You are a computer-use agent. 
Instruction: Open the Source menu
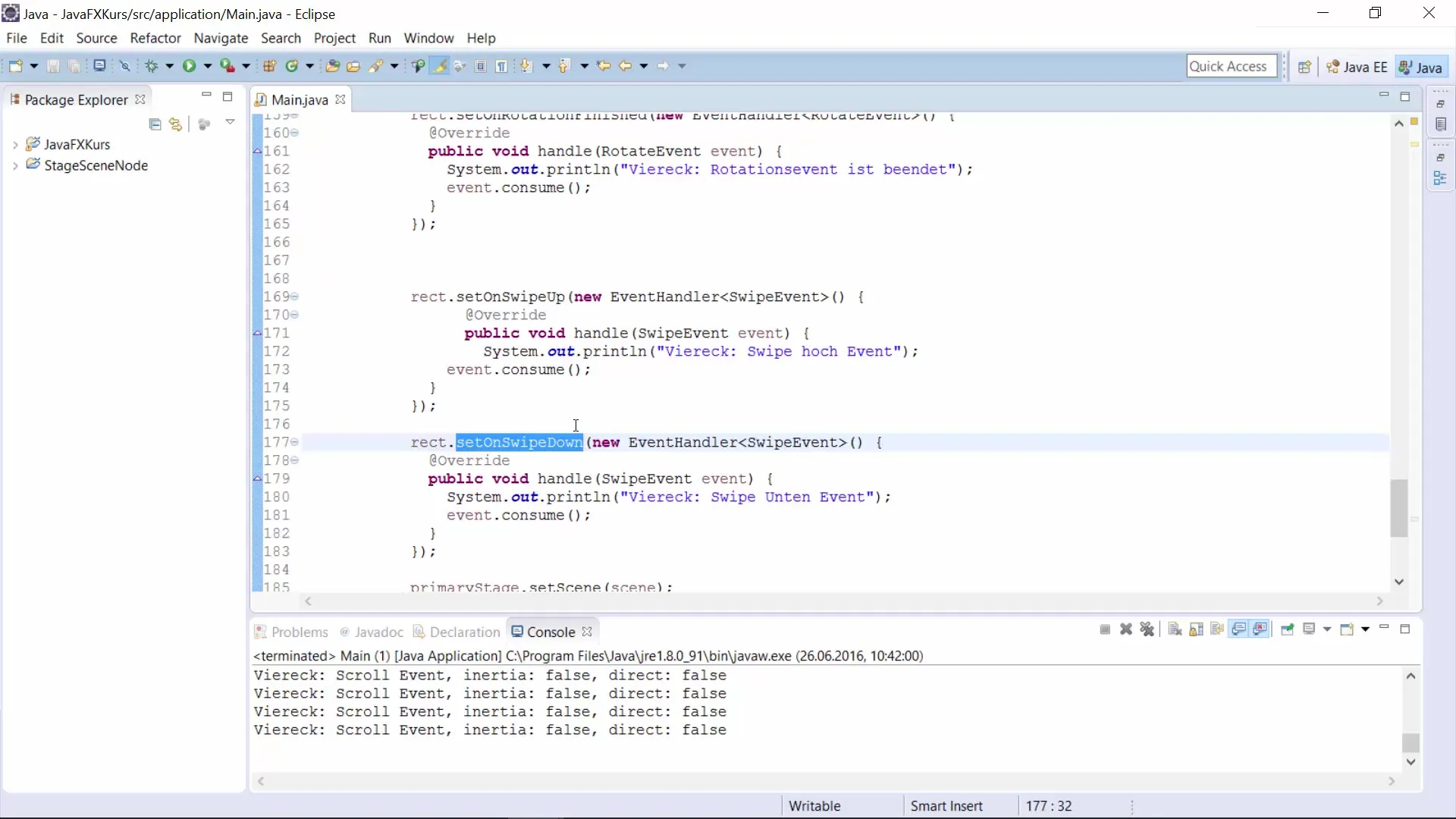click(96, 38)
